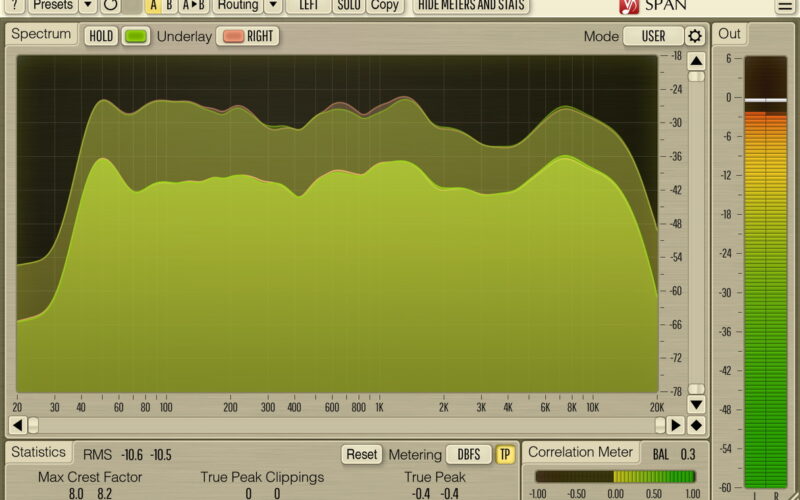Toggle the spectrum HOLD button
The height and width of the screenshot is (500, 800).
click(x=101, y=36)
